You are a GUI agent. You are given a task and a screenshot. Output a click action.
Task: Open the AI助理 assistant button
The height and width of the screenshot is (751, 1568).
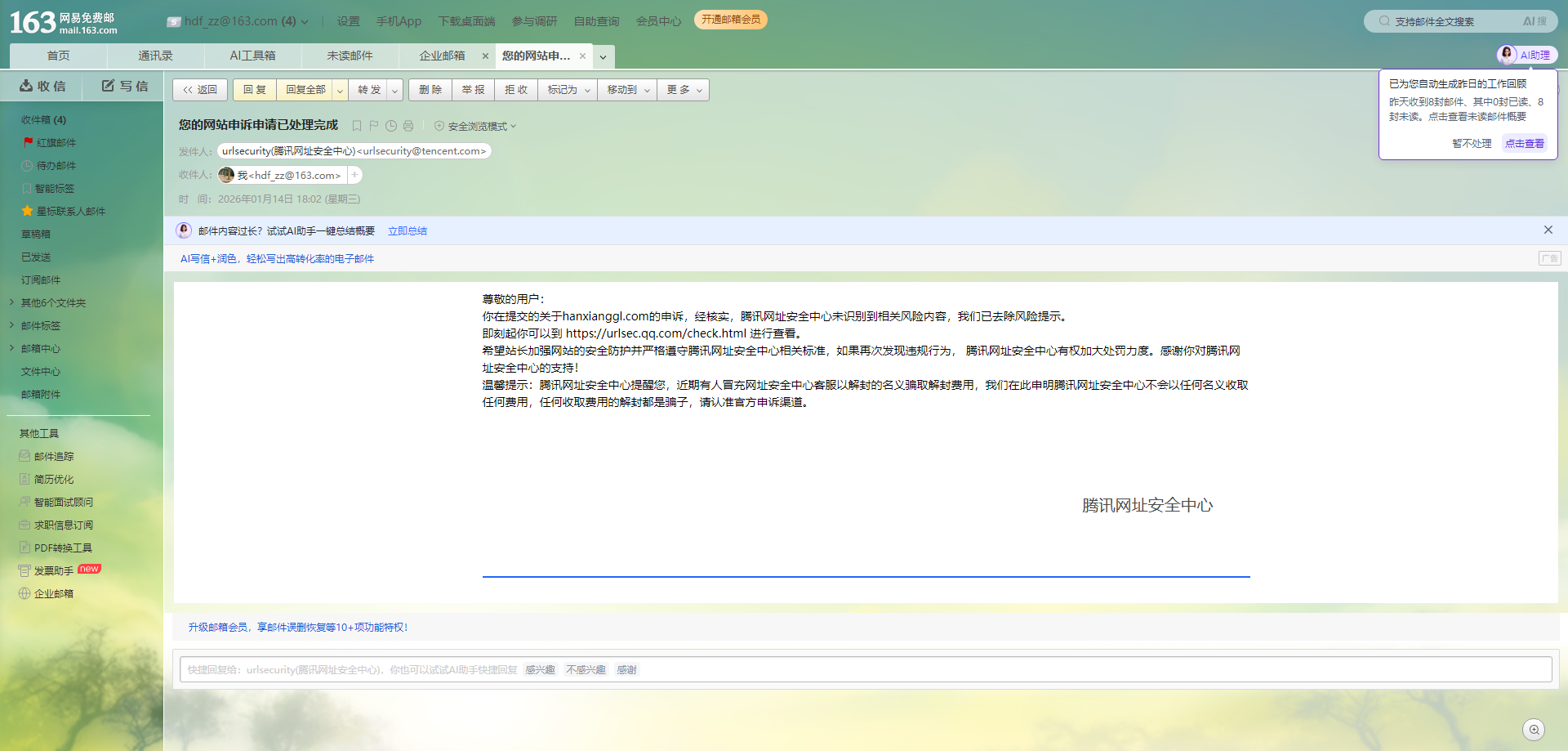pyautogui.click(x=1527, y=55)
